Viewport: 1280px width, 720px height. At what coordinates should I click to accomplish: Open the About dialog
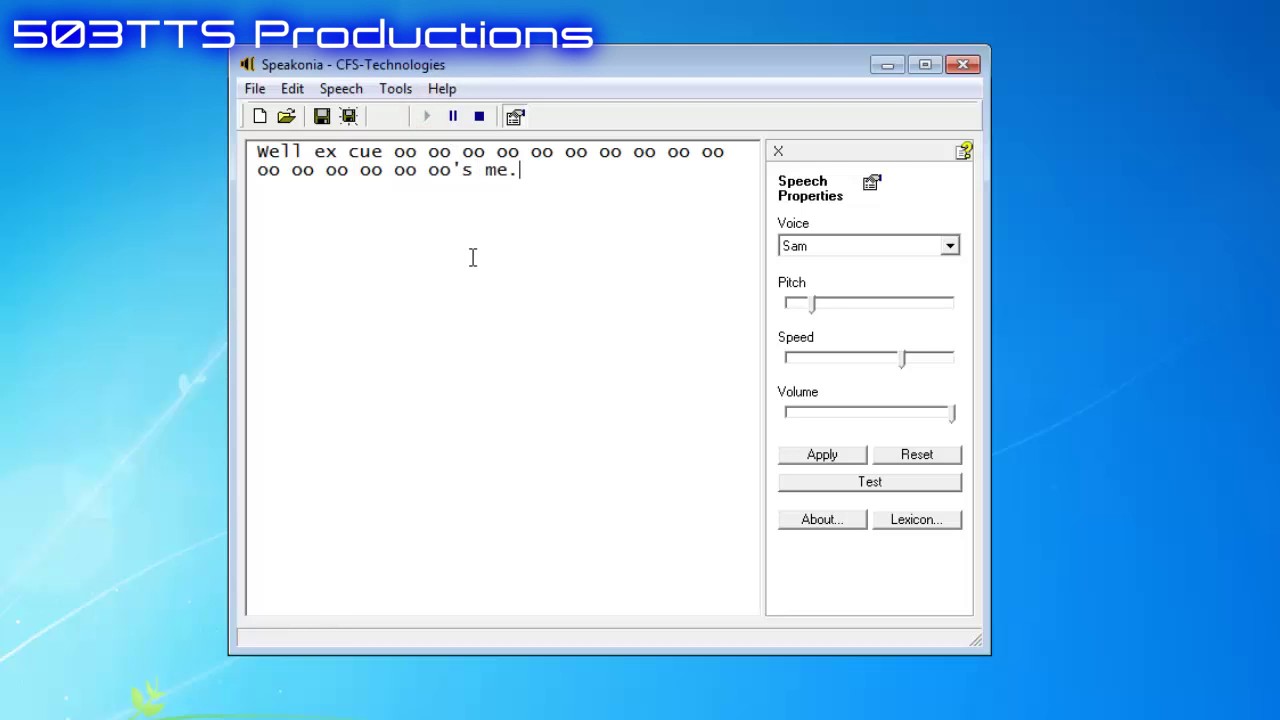point(822,520)
